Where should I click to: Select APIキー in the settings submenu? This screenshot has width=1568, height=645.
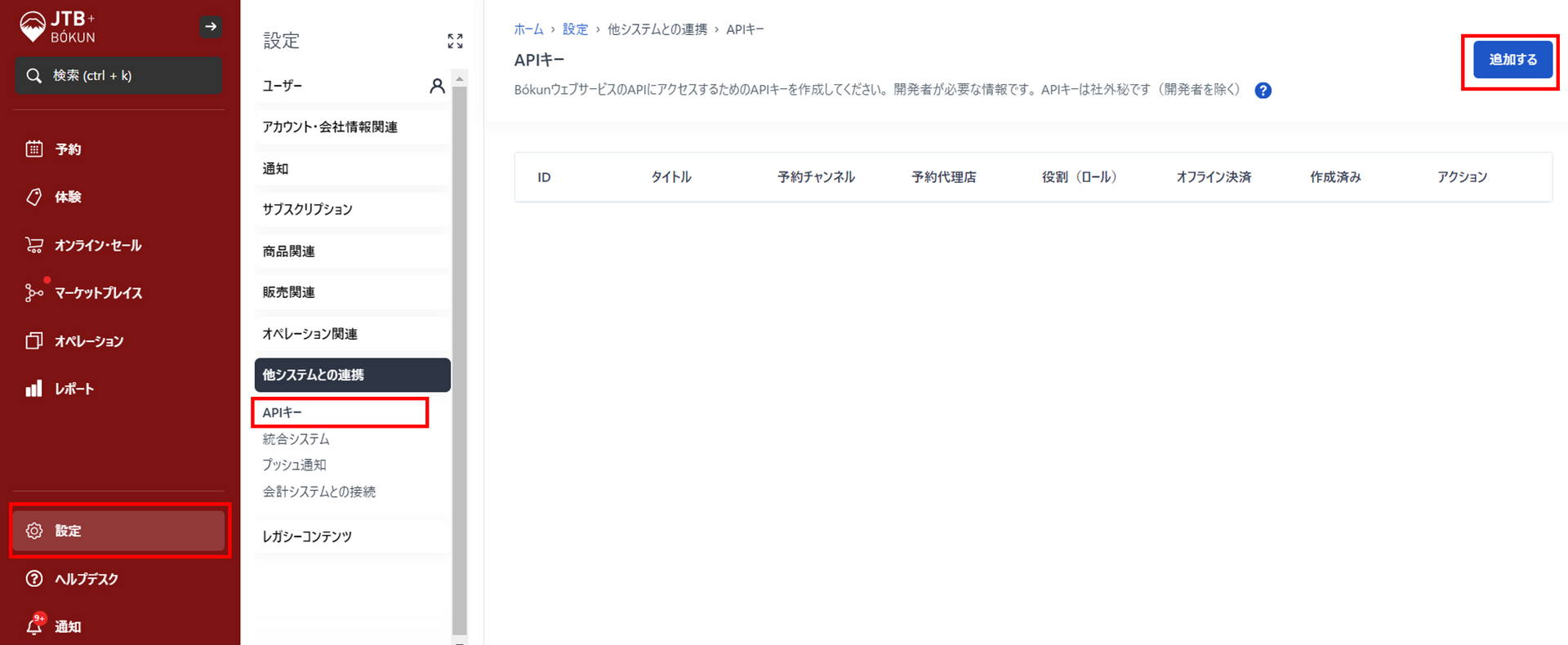click(283, 413)
